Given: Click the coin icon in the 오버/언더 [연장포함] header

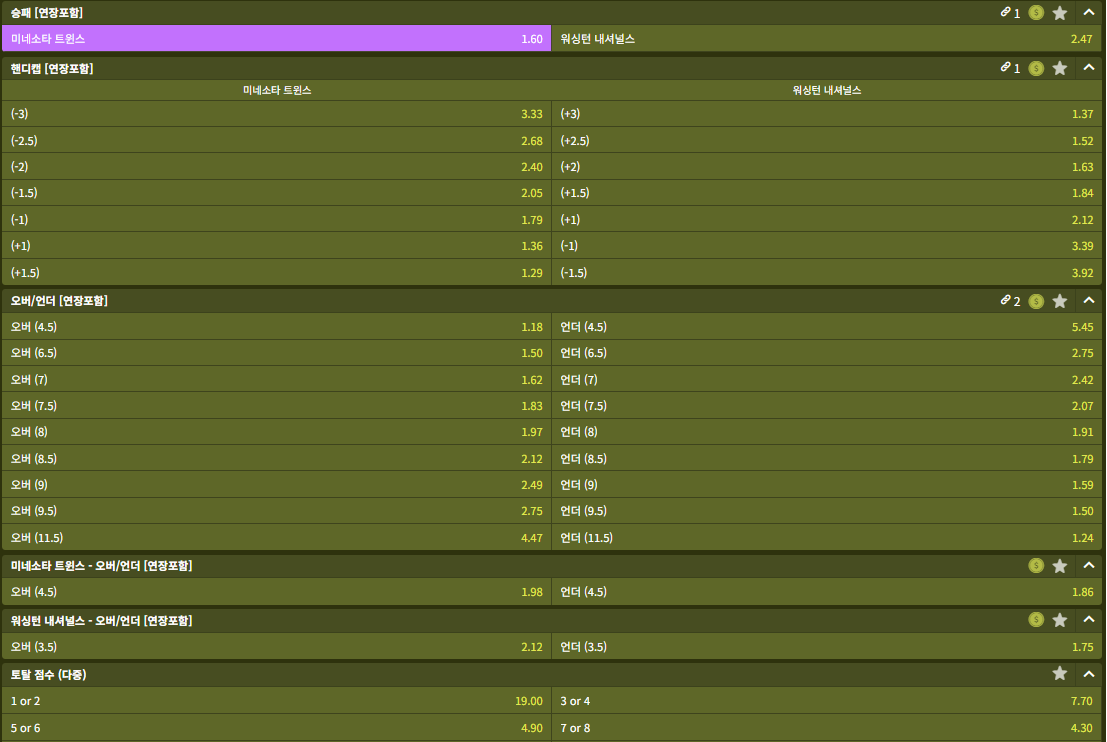Looking at the screenshot, I should coord(1036,301).
